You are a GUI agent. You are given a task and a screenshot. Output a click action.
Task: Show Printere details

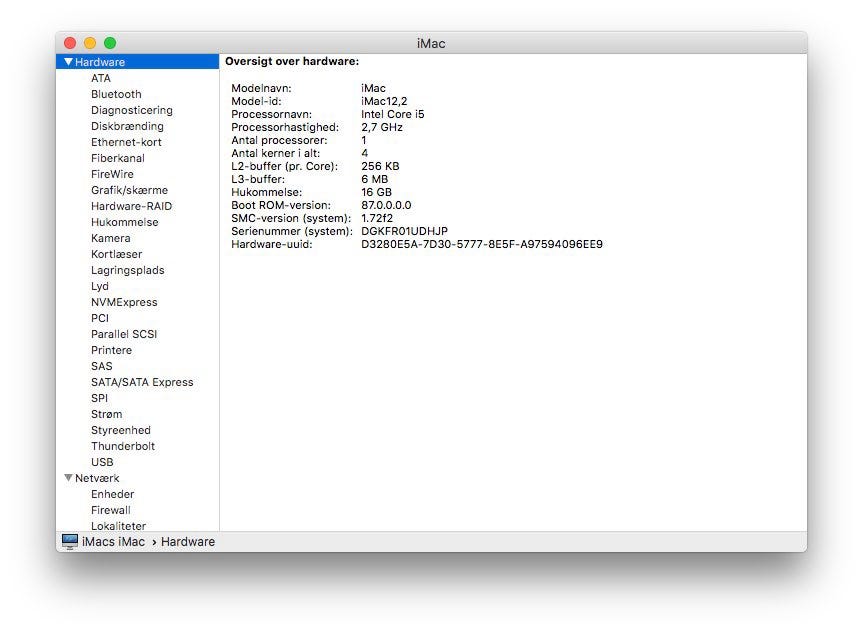111,350
